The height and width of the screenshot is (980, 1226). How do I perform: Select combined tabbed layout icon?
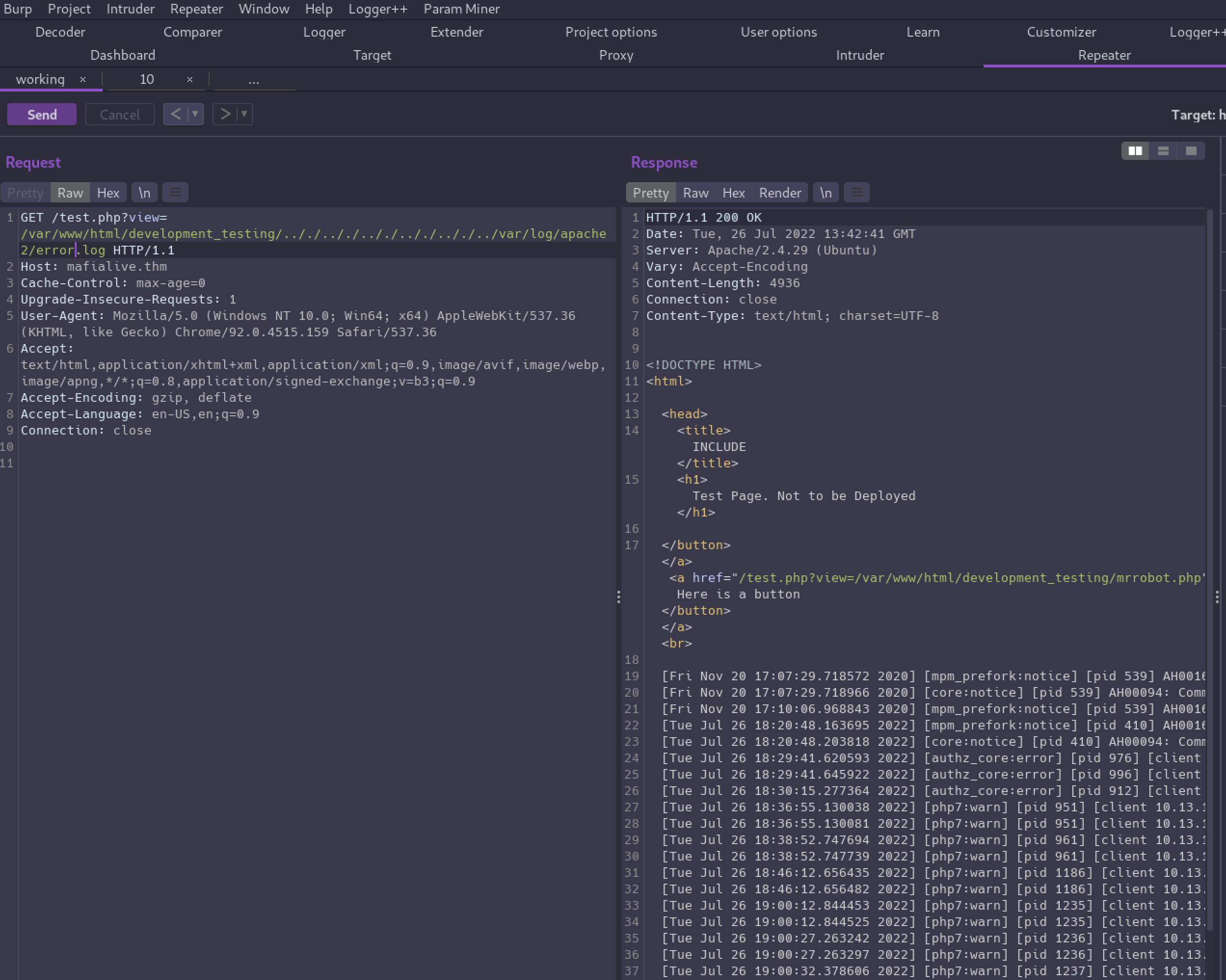tap(1191, 151)
